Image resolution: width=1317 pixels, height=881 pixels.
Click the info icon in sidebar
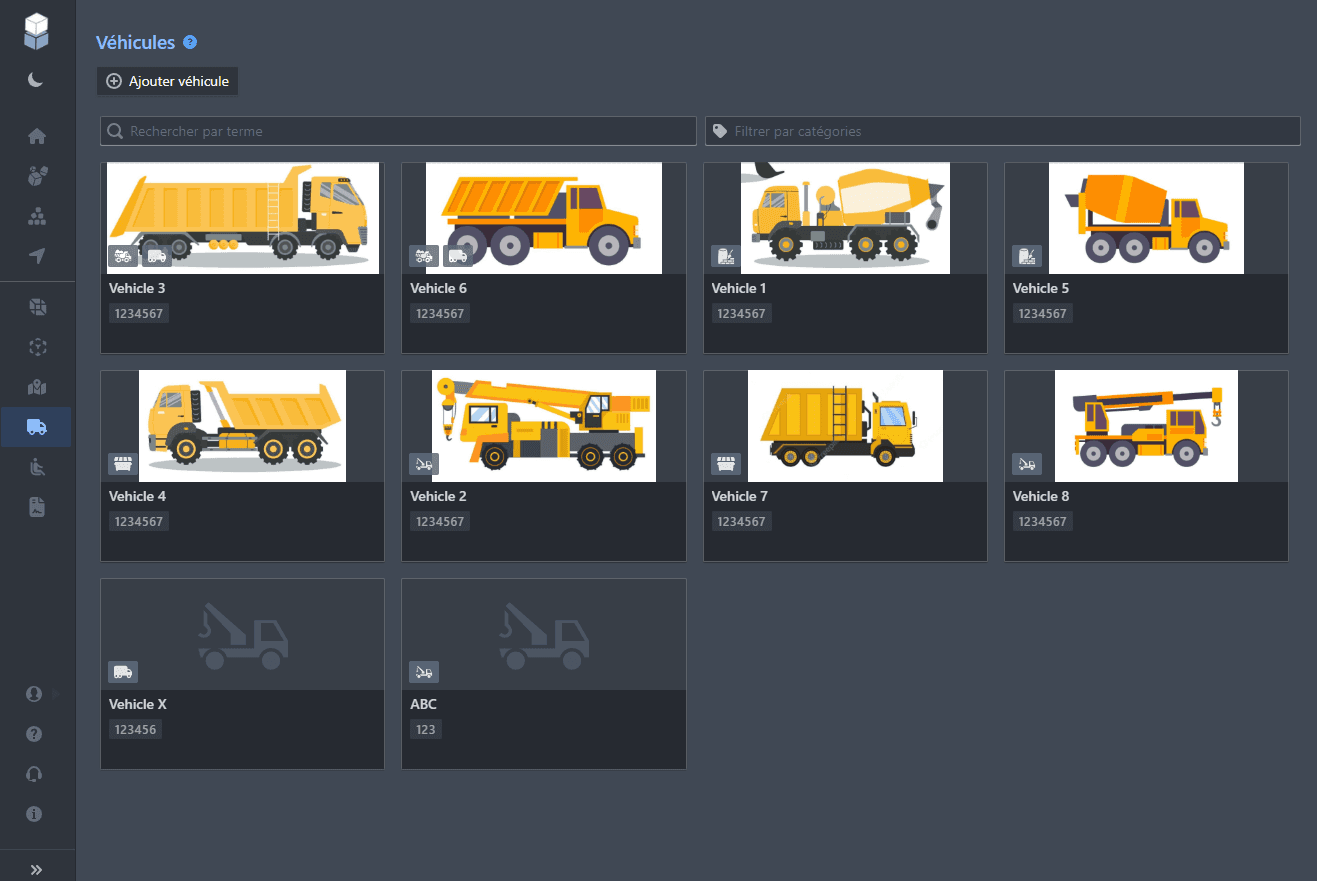tap(34, 814)
